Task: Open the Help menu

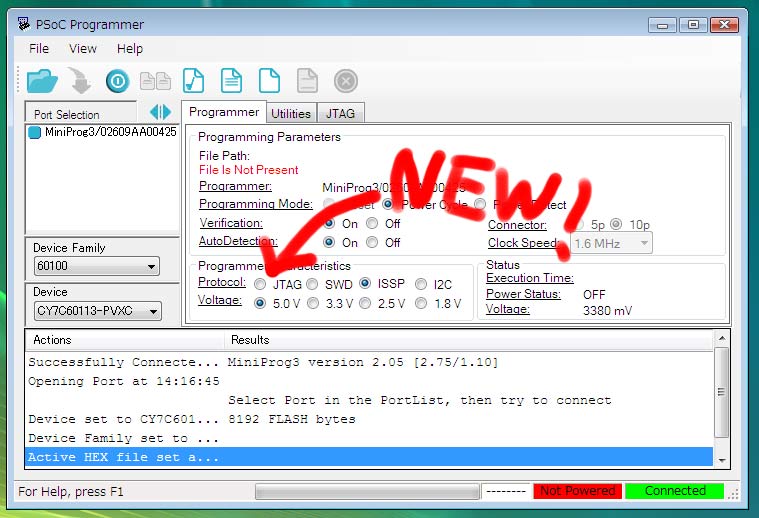Action: [x=130, y=48]
